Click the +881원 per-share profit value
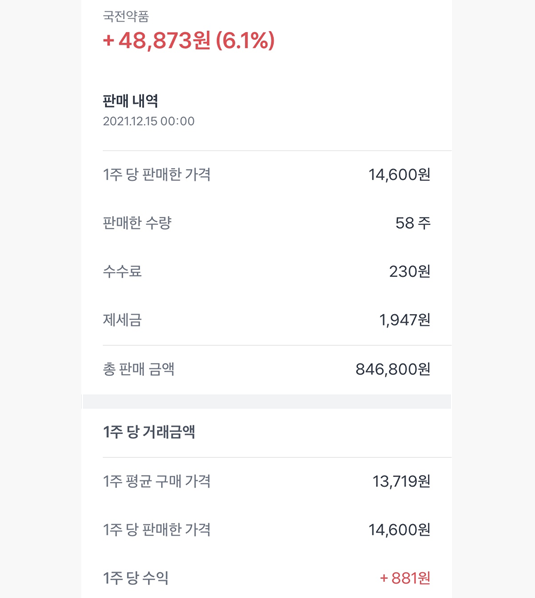Image resolution: width=535 pixels, height=598 pixels. 405,578
